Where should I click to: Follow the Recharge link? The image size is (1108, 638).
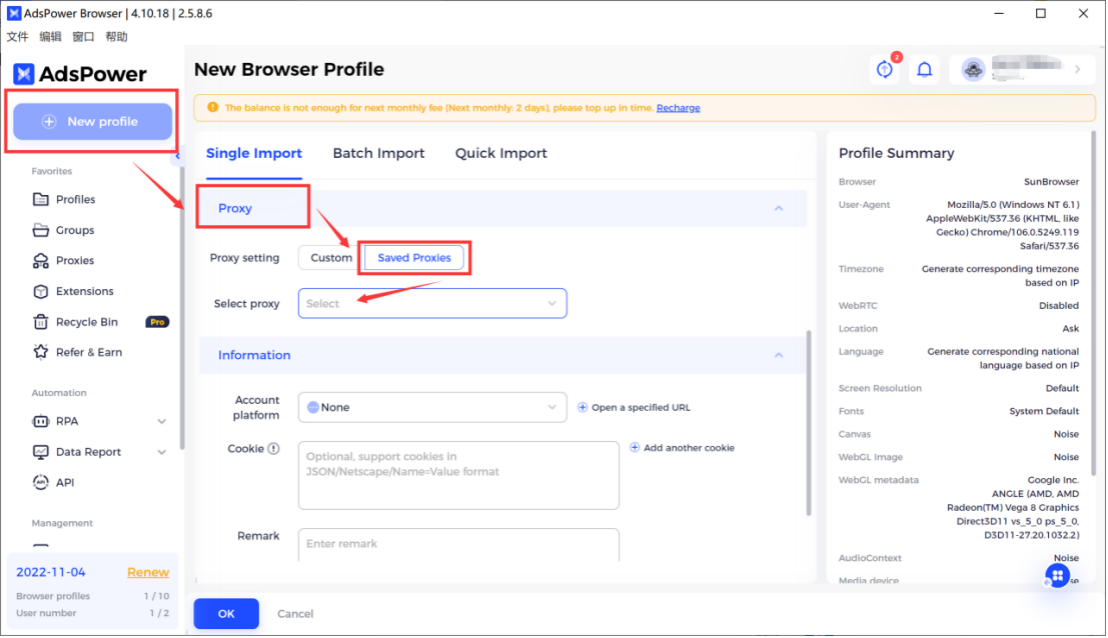click(678, 108)
